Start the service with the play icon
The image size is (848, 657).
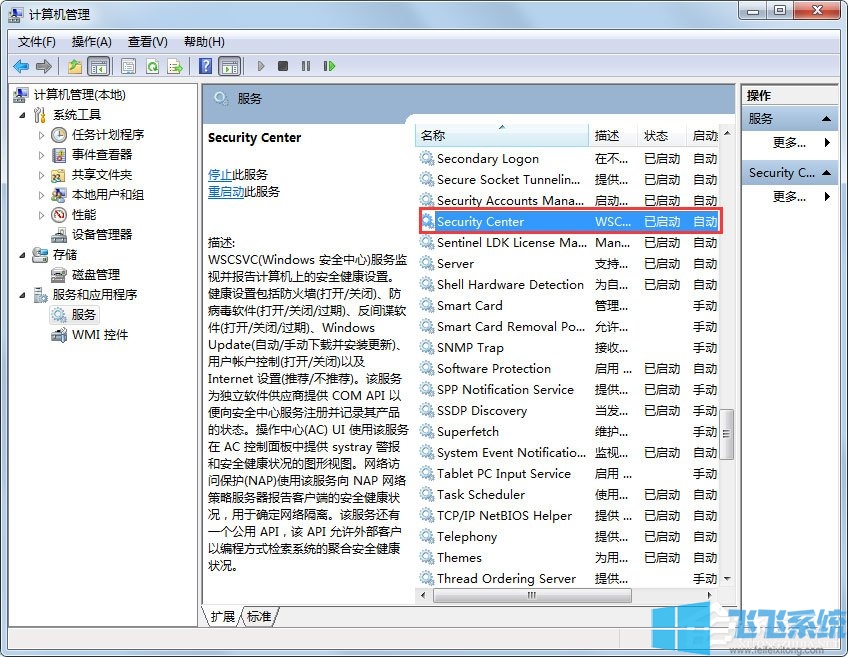pos(261,66)
